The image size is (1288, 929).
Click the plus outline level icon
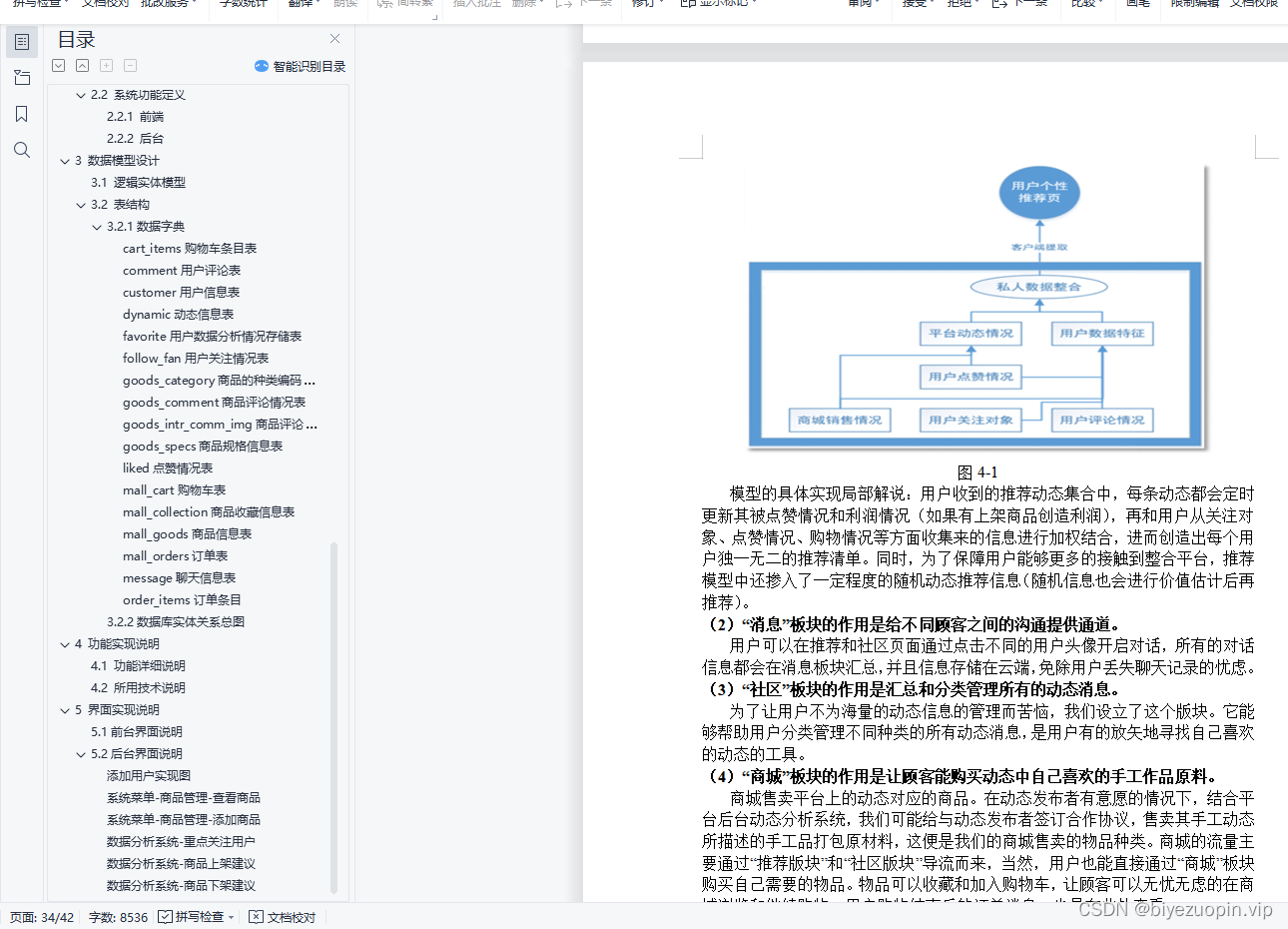click(107, 66)
